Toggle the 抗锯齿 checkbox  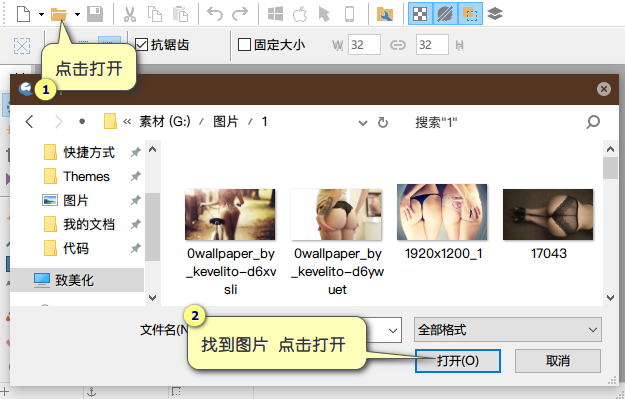click(141, 45)
